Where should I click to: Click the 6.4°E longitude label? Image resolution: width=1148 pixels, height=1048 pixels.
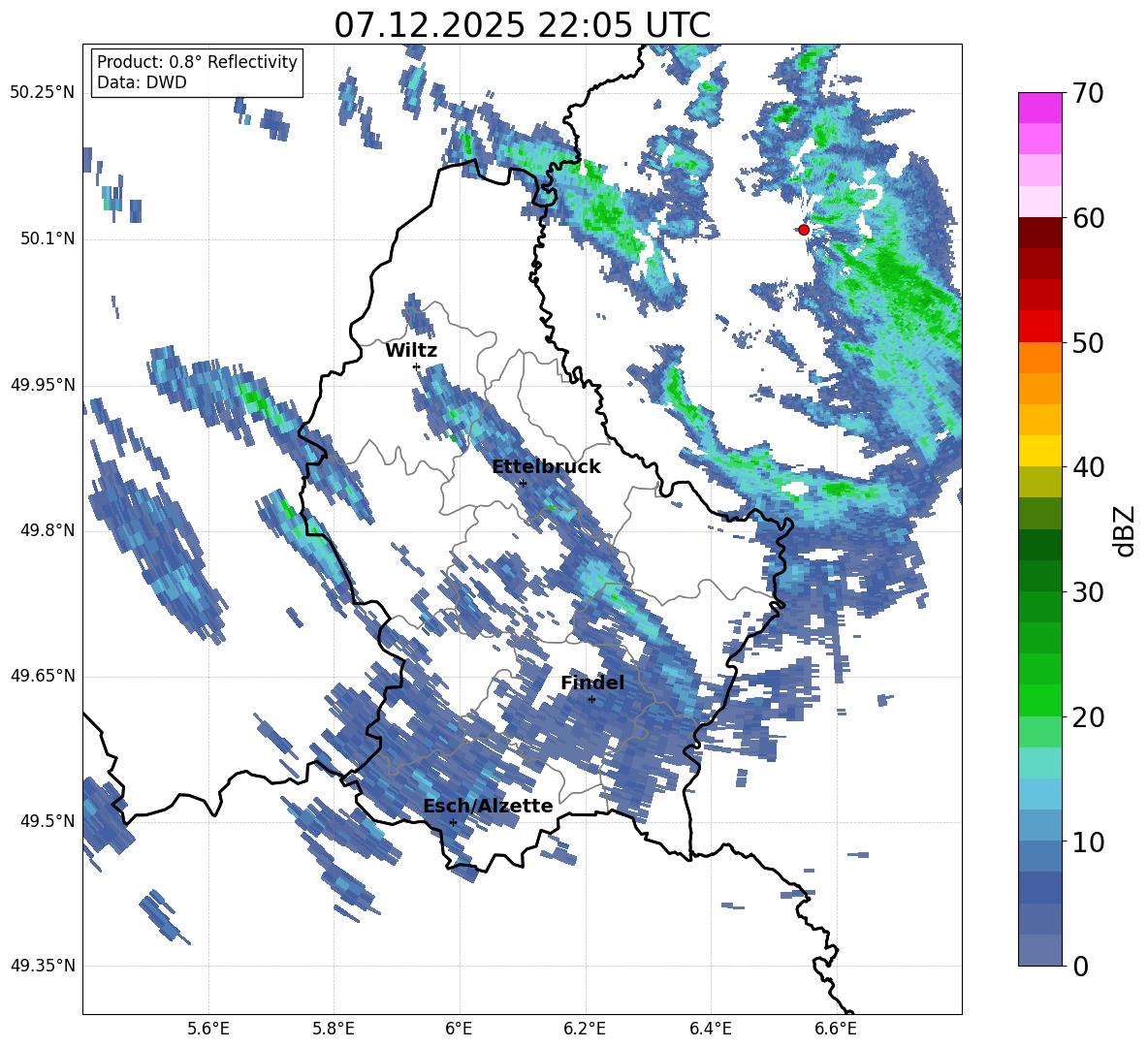710,1029
